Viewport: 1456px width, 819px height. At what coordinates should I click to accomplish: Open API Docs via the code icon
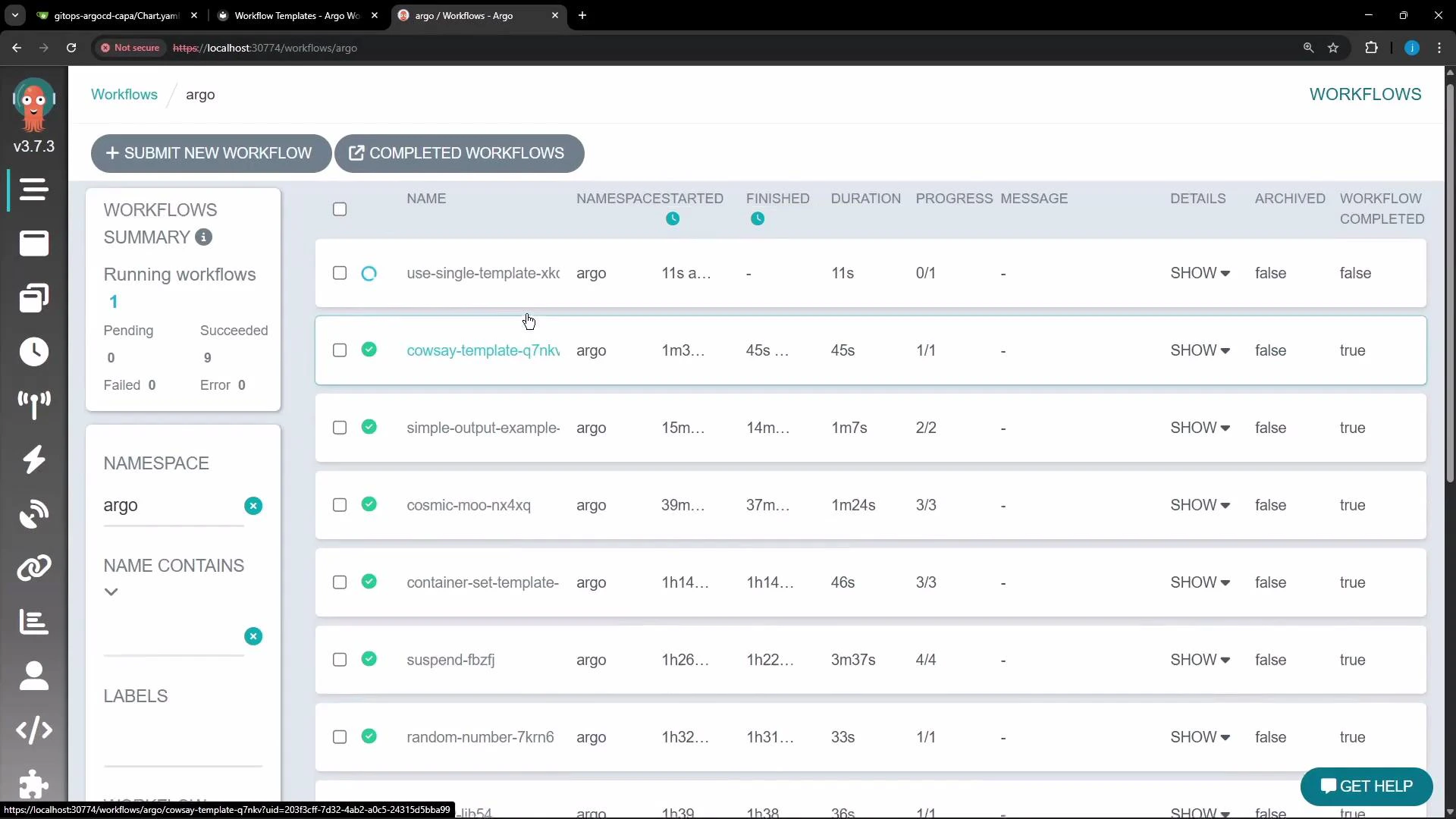33,730
